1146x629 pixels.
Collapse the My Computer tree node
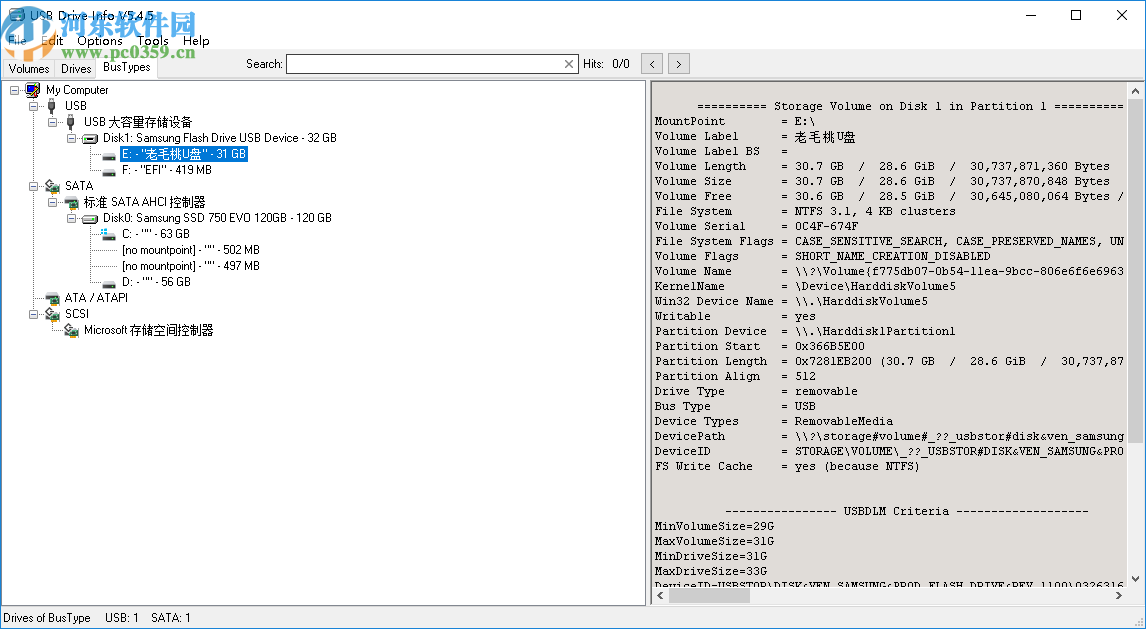(x=15, y=90)
